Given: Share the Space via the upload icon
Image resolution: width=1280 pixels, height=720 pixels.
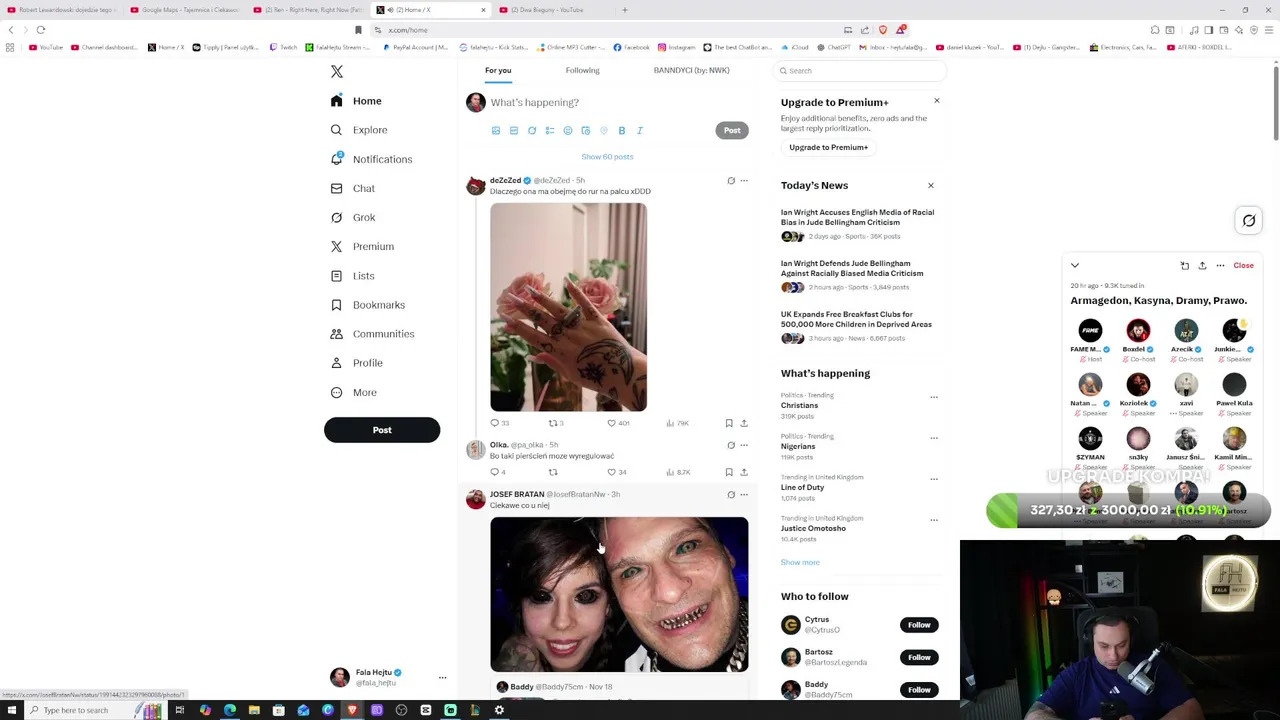Looking at the screenshot, I should pyautogui.click(x=1202, y=266).
